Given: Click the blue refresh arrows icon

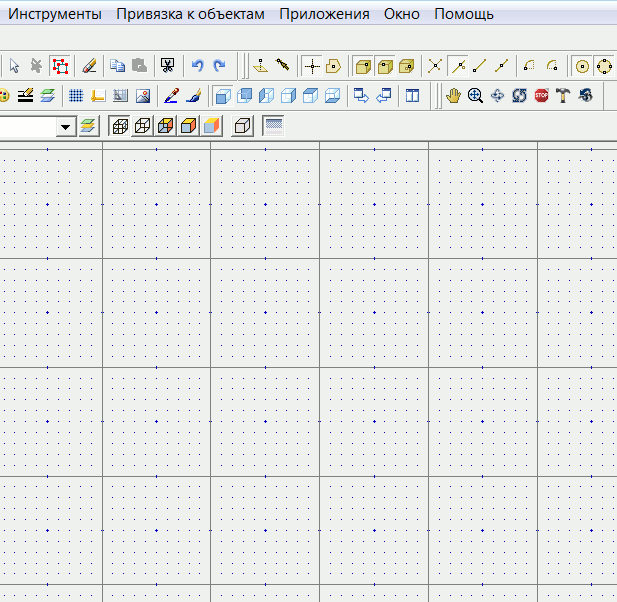Looking at the screenshot, I should (x=519, y=96).
